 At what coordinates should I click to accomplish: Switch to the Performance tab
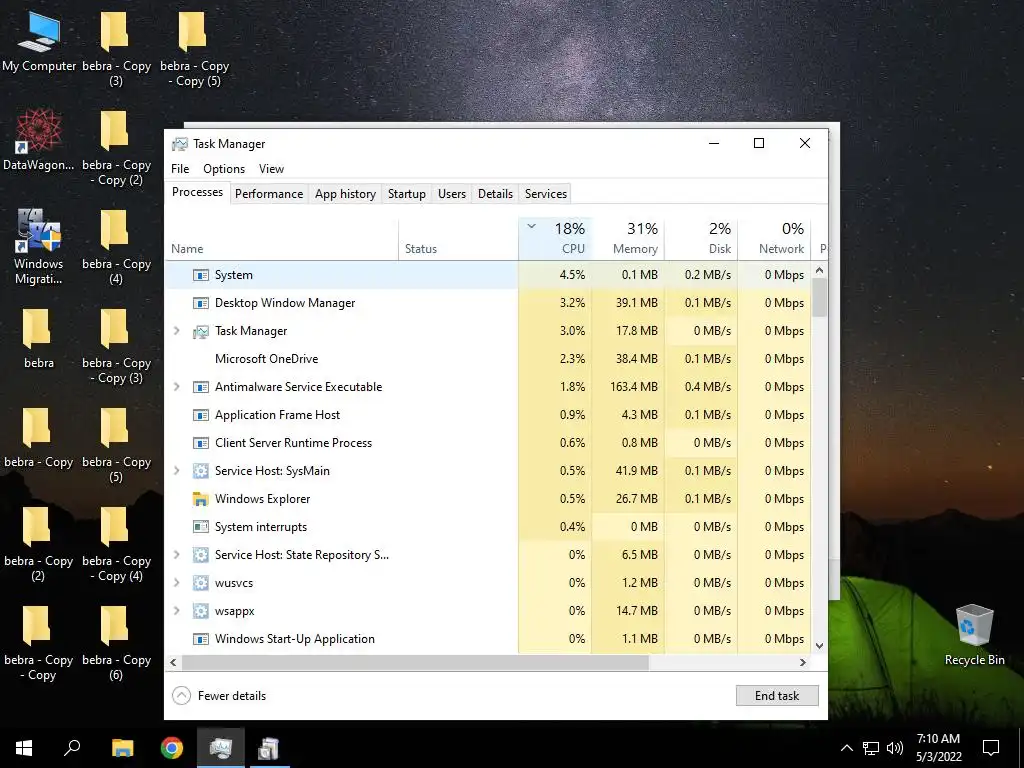269,194
